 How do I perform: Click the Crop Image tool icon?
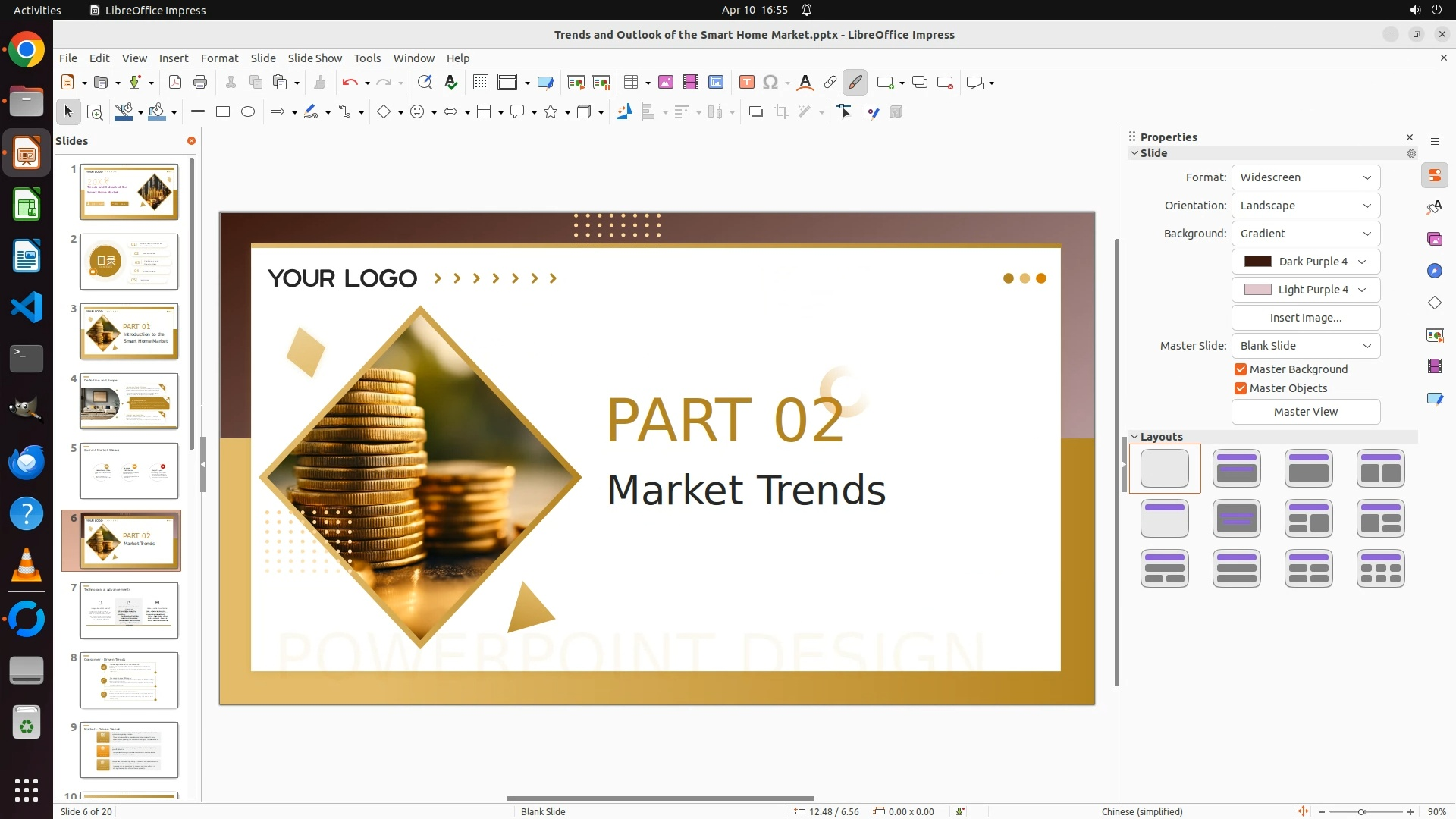tap(781, 112)
